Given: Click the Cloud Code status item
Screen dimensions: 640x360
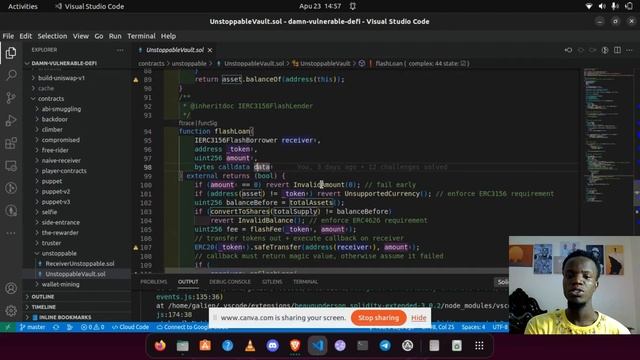Looking at the screenshot, I should click(x=131, y=327).
